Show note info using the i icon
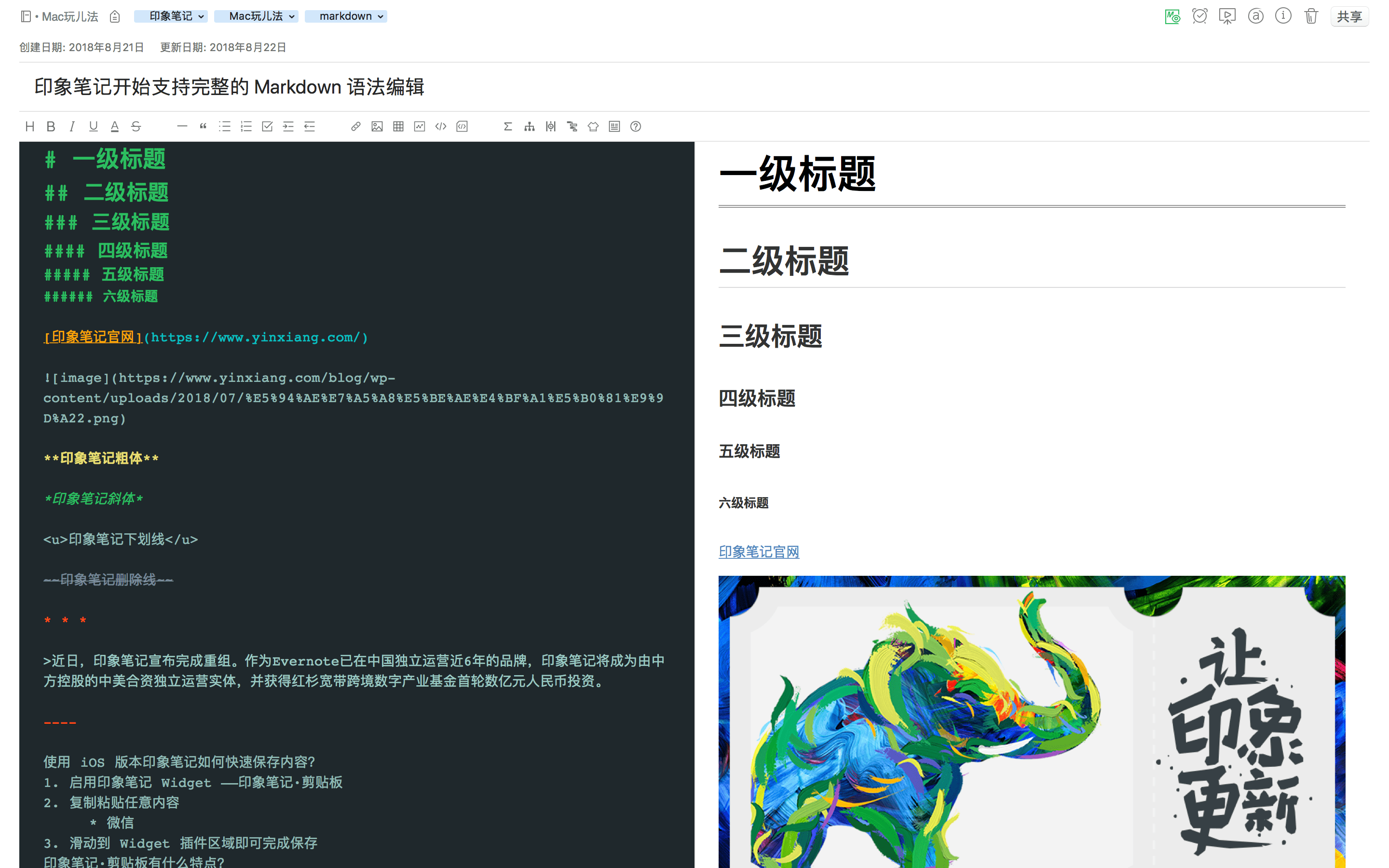 point(1283,16)
